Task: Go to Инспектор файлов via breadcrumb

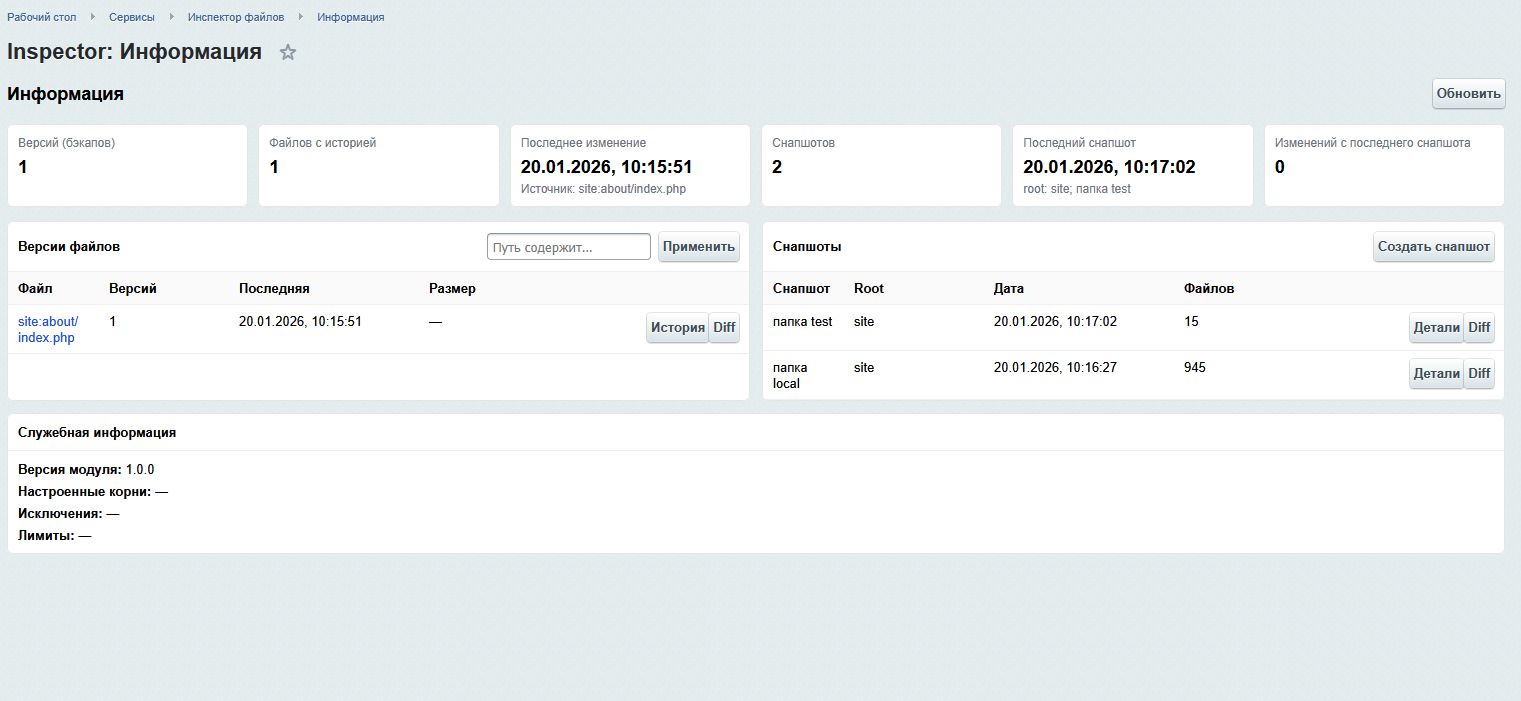Action: click(x=235, y=16)
